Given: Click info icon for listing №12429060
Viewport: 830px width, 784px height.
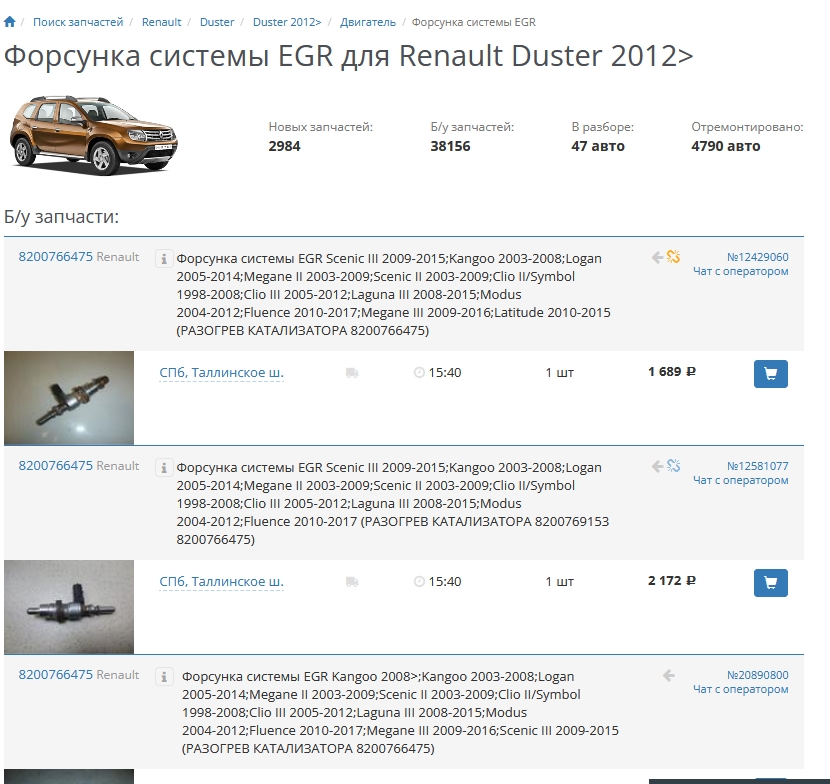Looking at the screenshot, I should click(x=164, y=259).
